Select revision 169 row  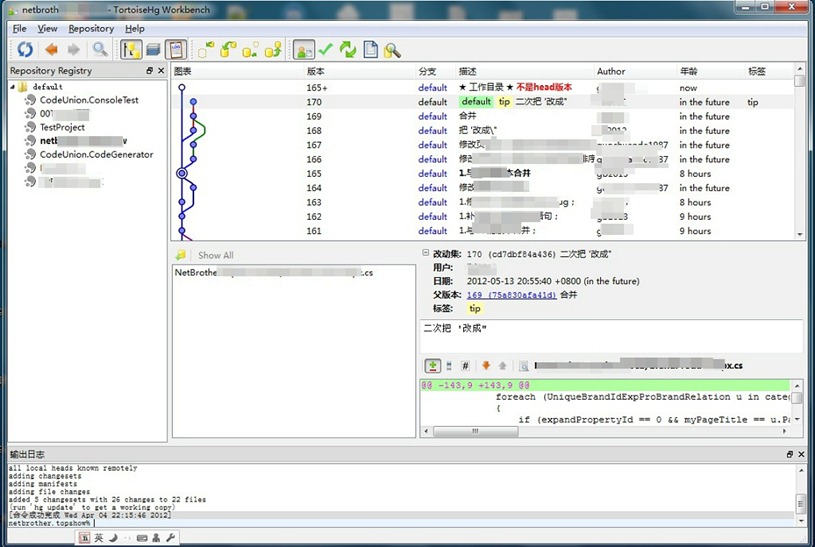[482, 116]
